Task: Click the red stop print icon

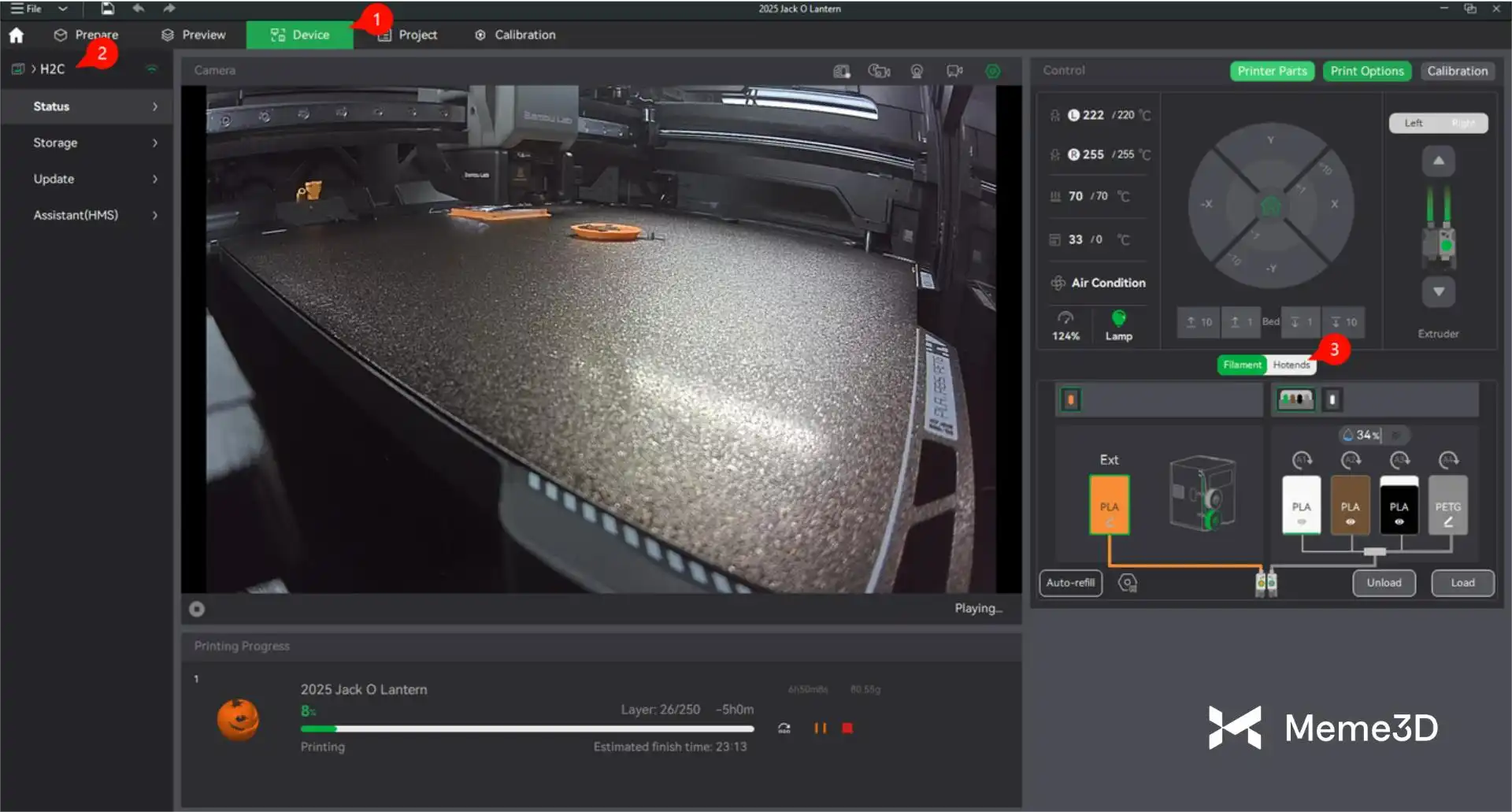Action: [x=847, y=729]
